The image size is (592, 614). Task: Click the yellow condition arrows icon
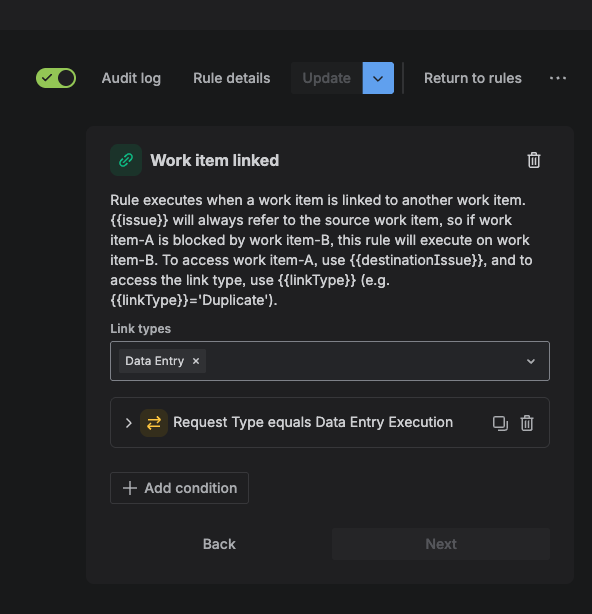[x=154, y=423]
